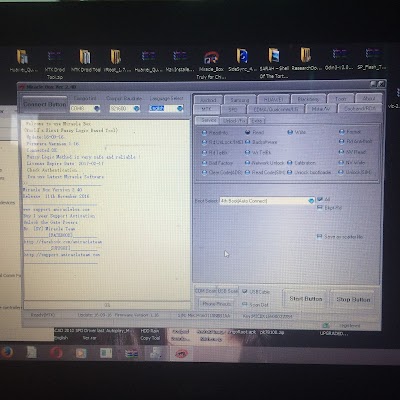The width and height of the screenshot is (400, 400).
Task: Switch to the Android tab
Action: pos(208,100)
